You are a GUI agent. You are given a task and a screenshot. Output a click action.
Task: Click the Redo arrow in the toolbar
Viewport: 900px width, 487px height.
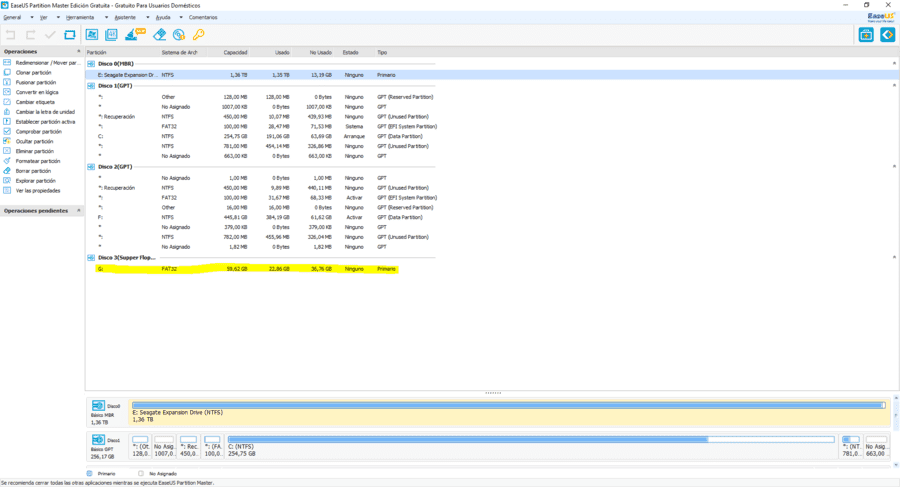[30, 34]
